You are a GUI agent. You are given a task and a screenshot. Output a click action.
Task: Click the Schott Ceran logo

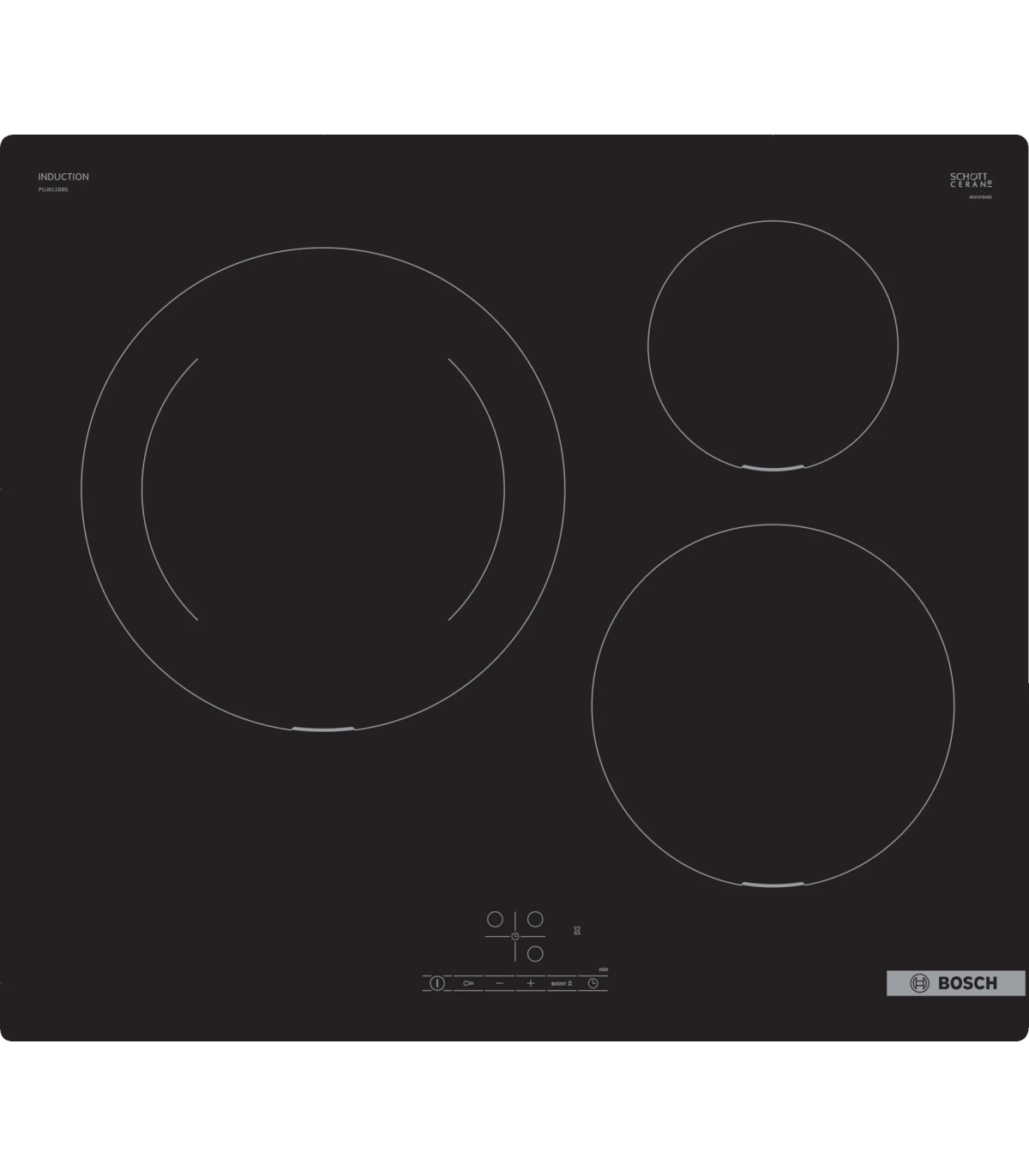[970, 180]
